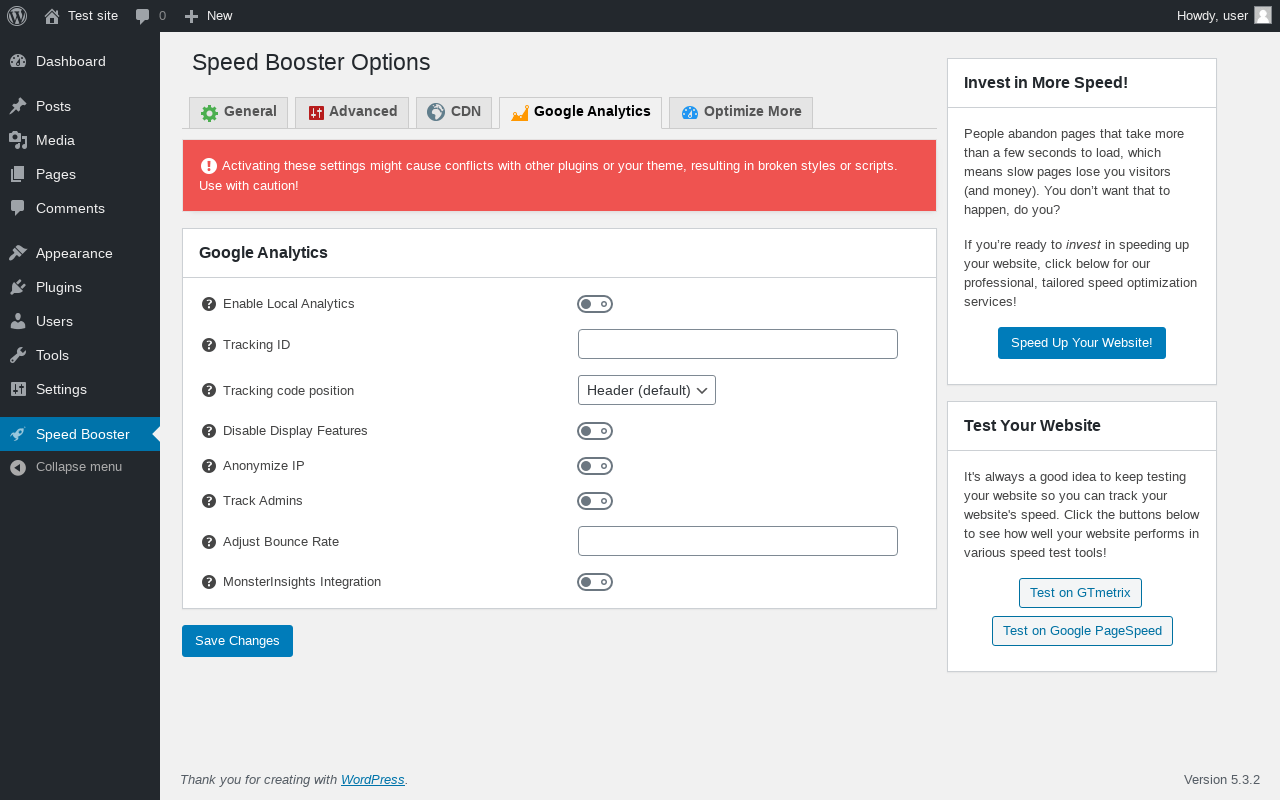
Task: Click the WordPress logo icon
Action: 17,15
